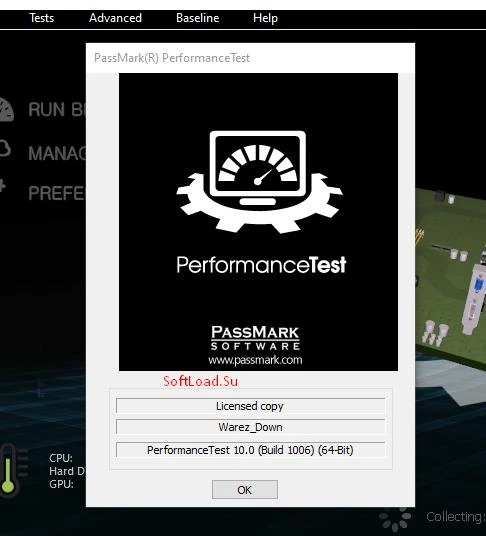Screen dimensions: 486x536
Task: Click OK in the About dialog
Action: pyautogui.click(x=245, y=490)
